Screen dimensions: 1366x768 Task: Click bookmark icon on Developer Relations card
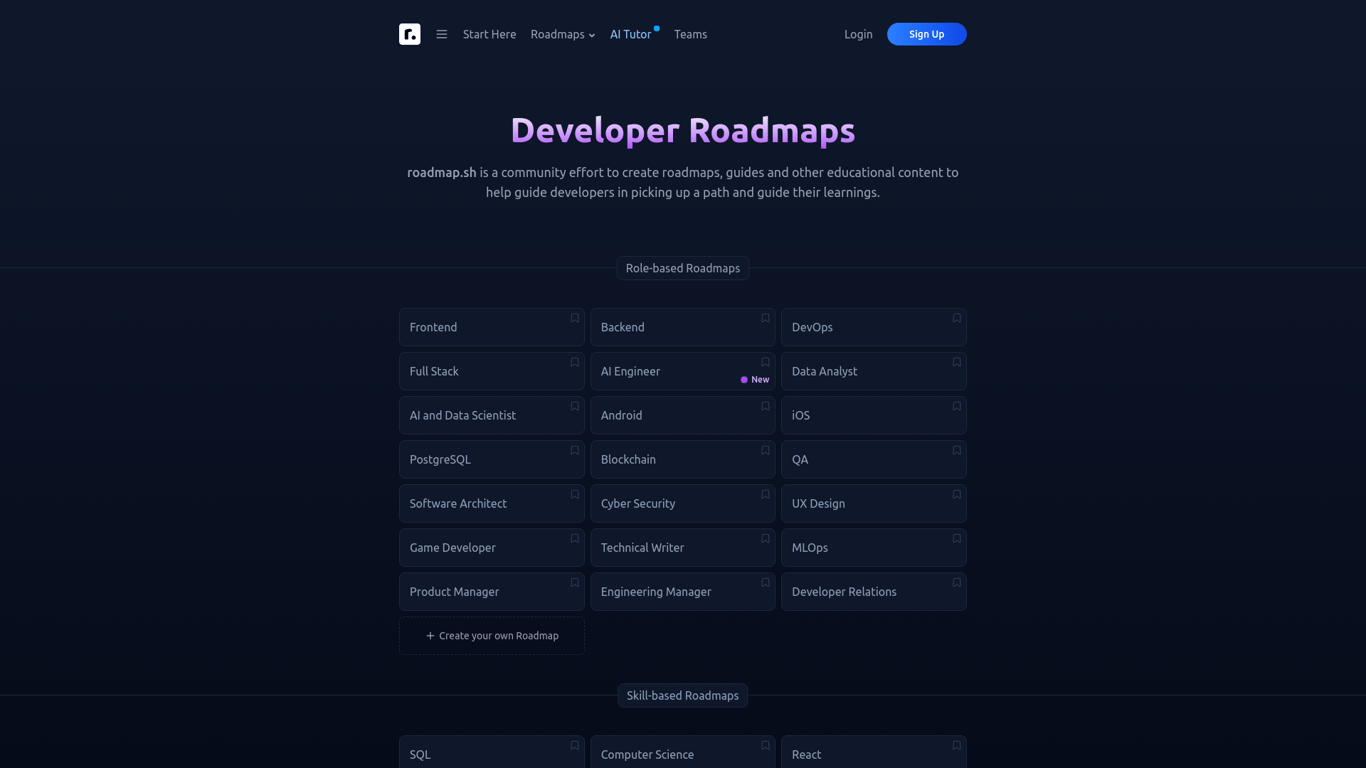click(x=957, y=582)
